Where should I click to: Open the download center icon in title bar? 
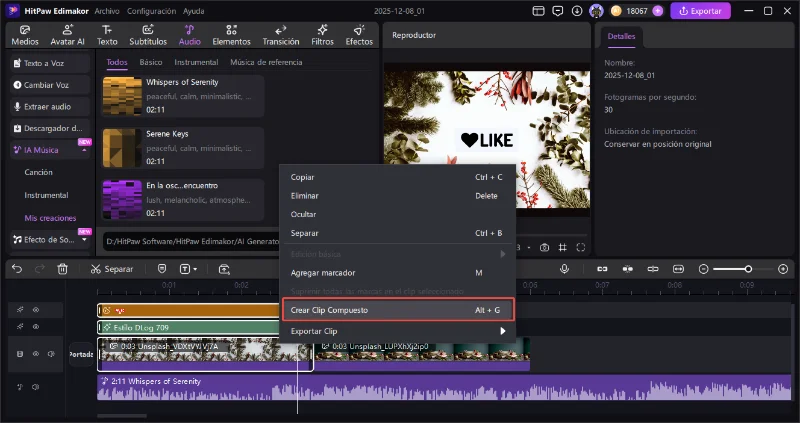point(577,11)
